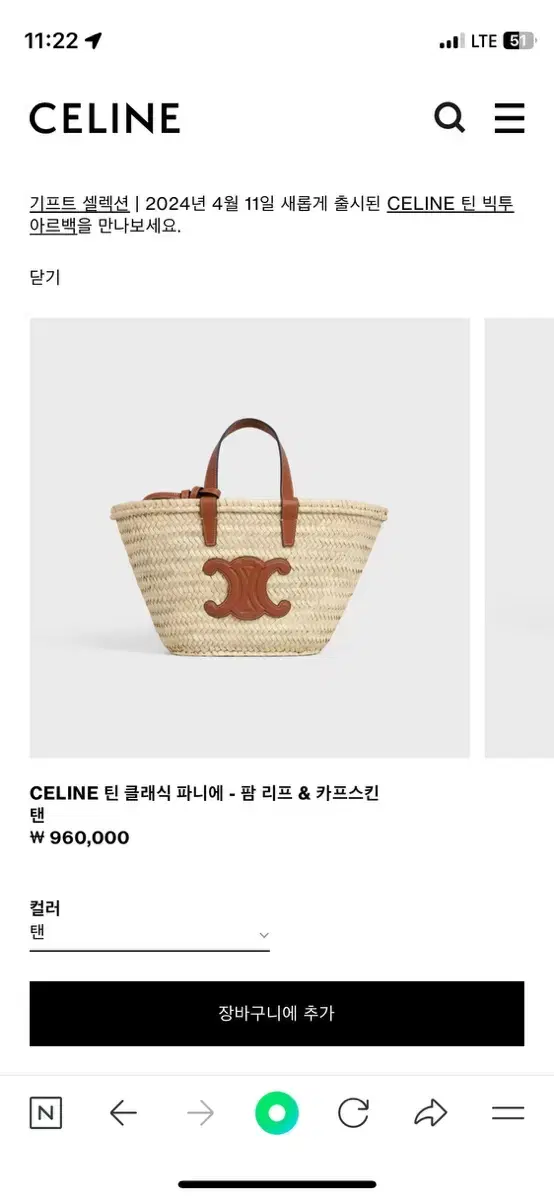The image size is (554, 1200).
Task: Go back with the left arrow
Action: (123, 1113)
